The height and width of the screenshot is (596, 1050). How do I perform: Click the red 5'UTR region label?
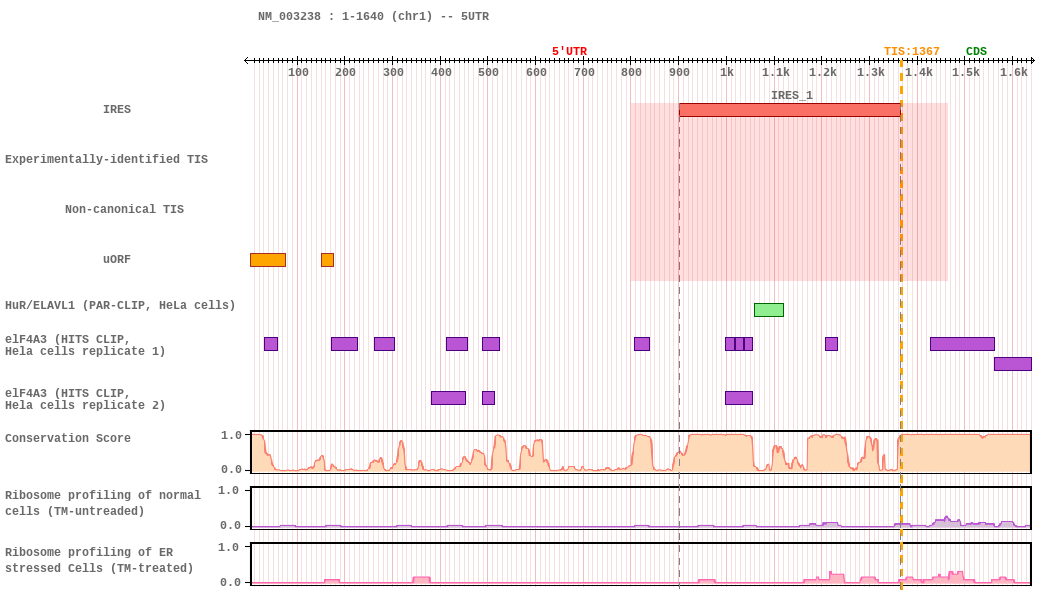point(569,52)
